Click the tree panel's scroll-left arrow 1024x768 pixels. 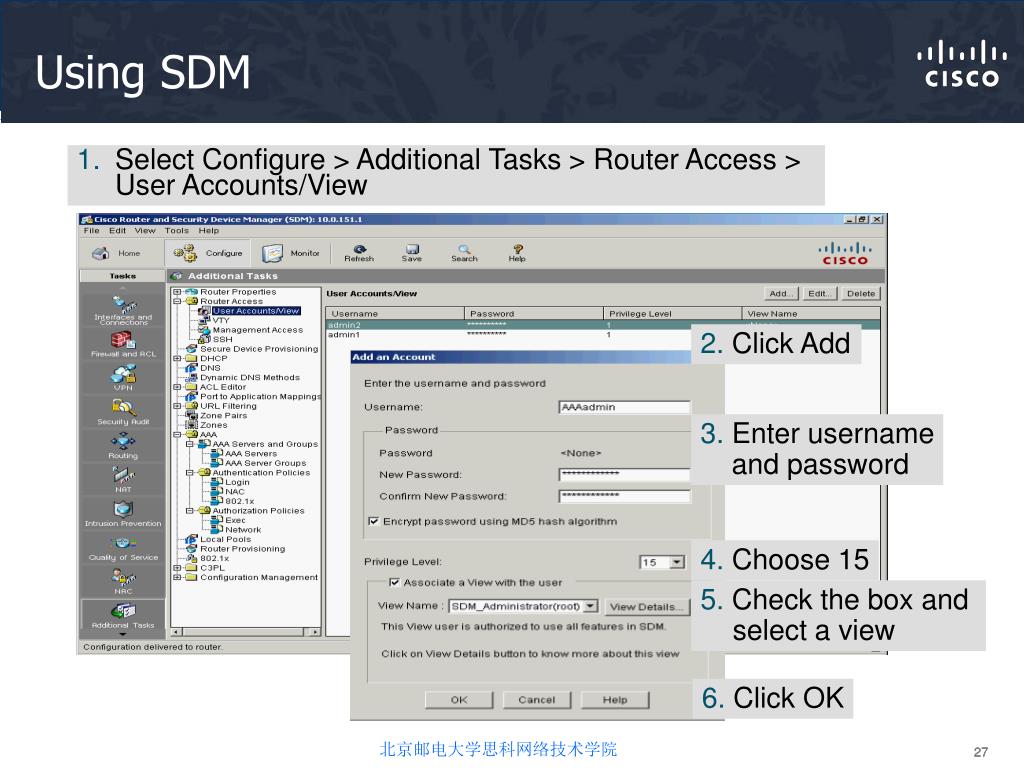[176, 632]
